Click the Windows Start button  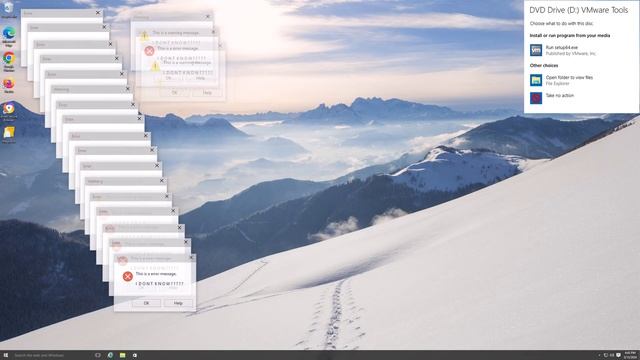5,355
